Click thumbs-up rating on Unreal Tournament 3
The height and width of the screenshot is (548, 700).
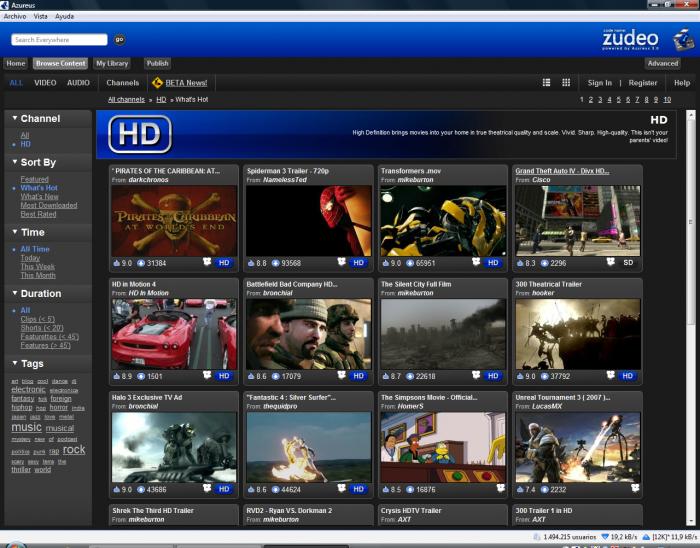(520, 490)
